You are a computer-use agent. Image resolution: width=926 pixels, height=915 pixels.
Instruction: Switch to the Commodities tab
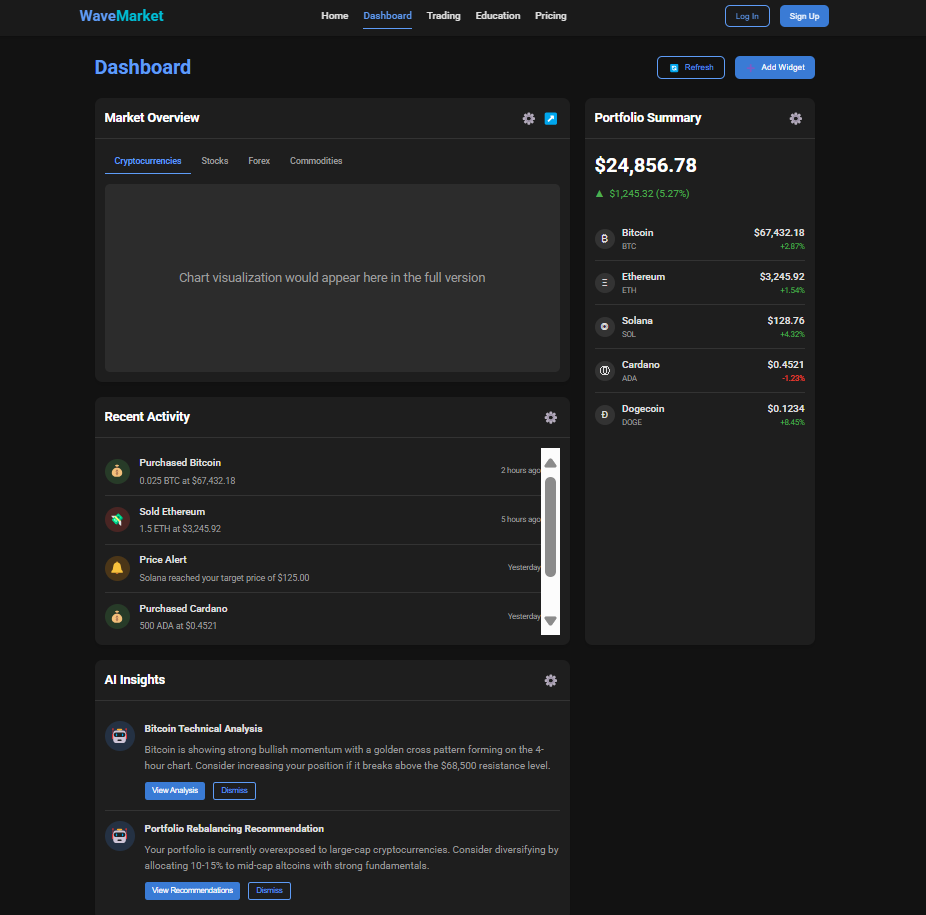click(x=316, y=161)
